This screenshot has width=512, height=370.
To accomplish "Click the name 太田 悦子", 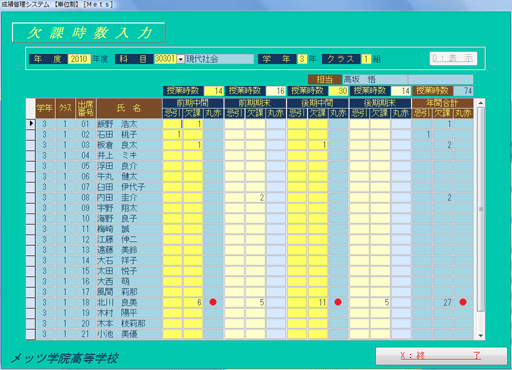I will pos(117,271).
